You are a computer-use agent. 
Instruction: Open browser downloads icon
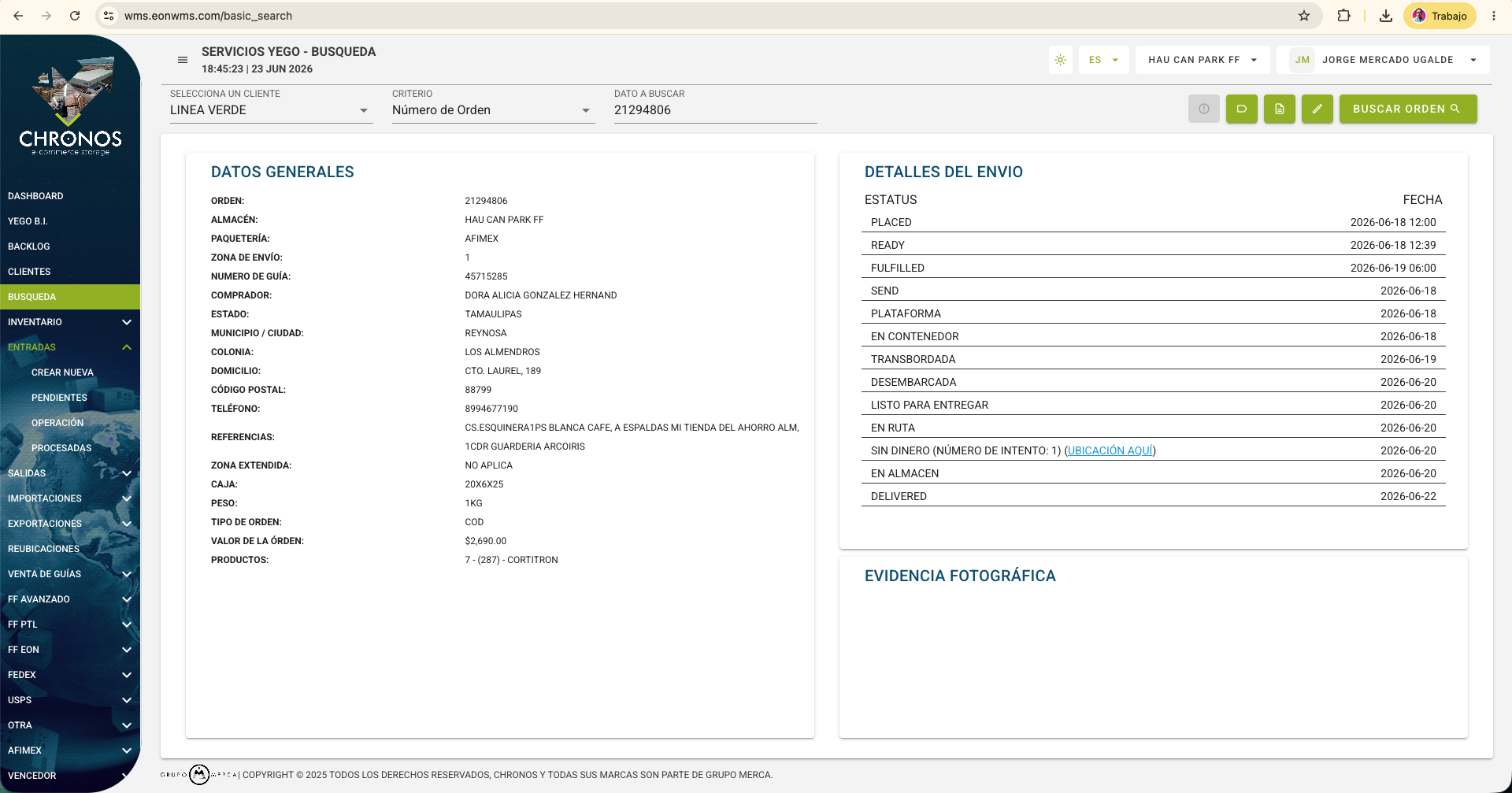click(x=1386, y=16)
